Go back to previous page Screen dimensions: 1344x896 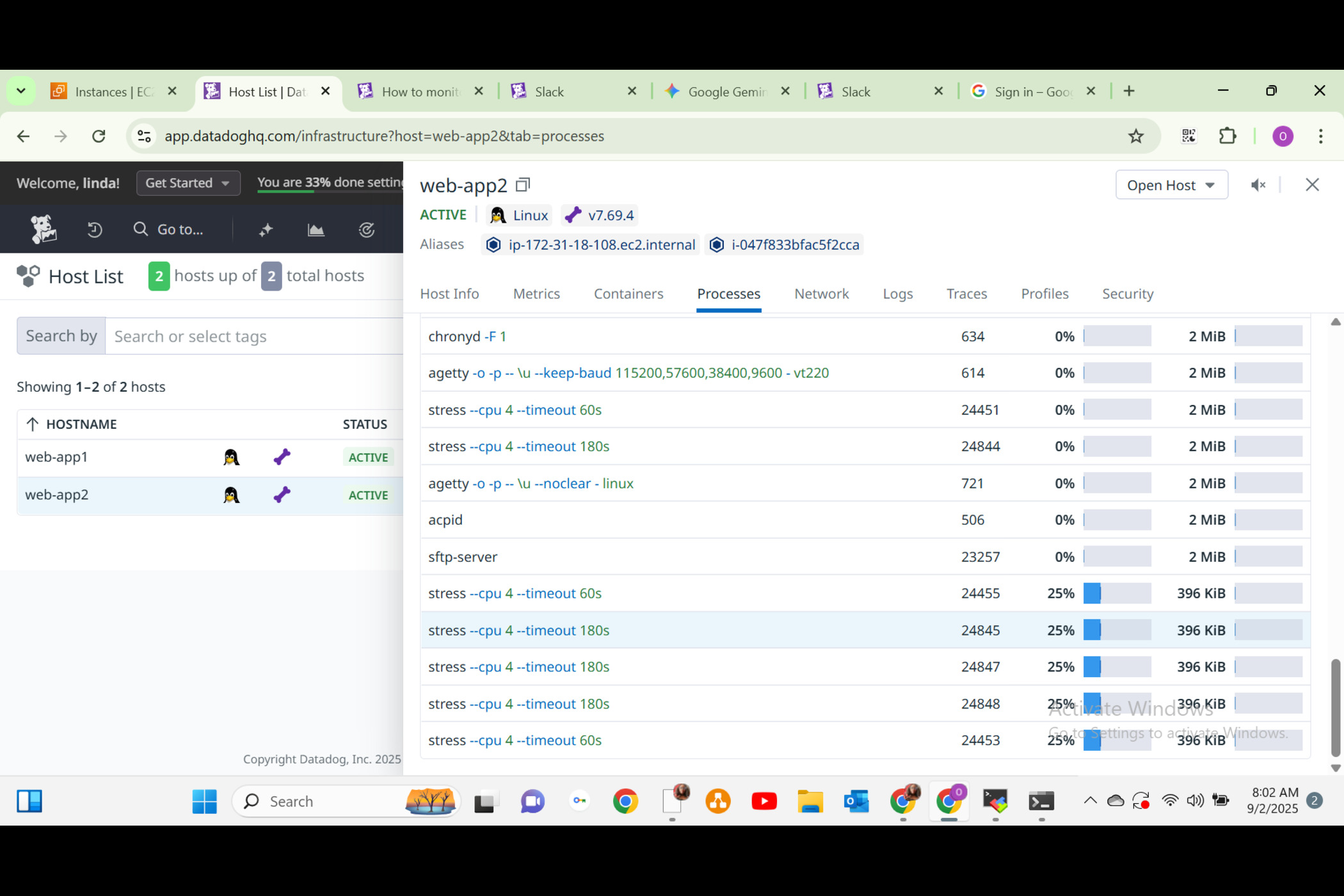tap(23, 136)
